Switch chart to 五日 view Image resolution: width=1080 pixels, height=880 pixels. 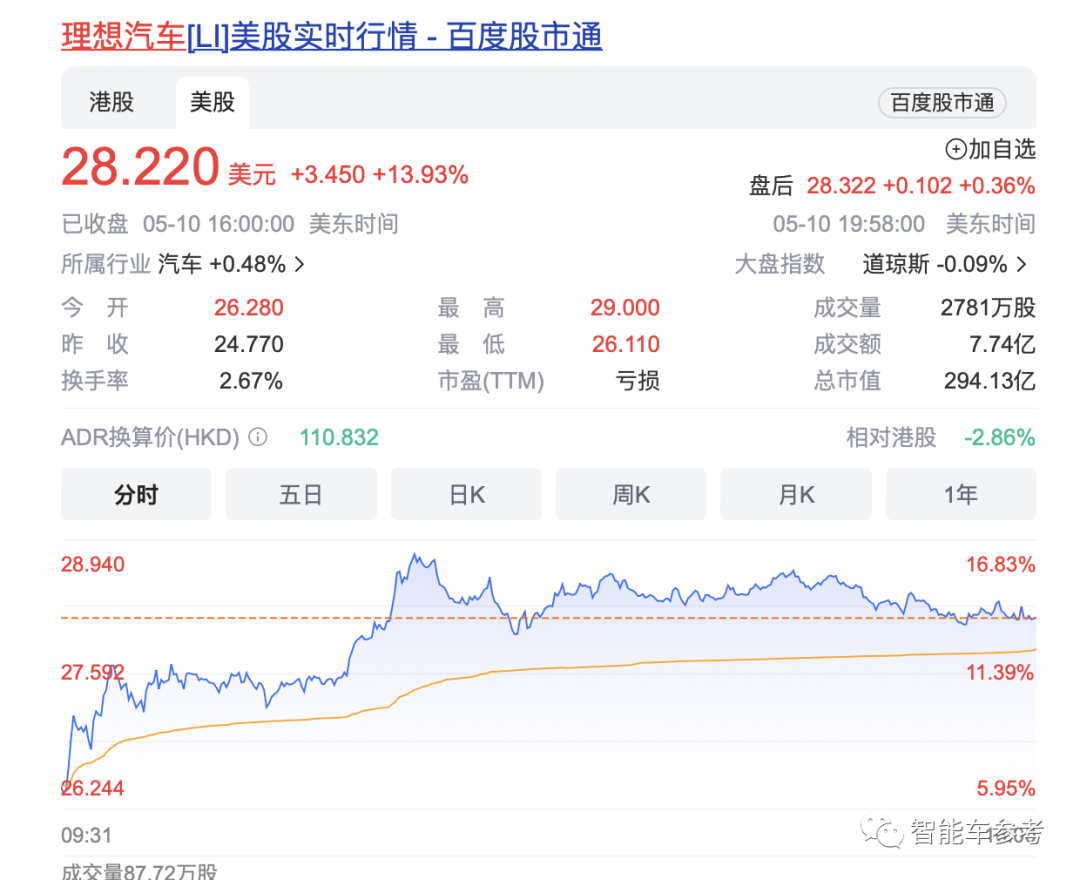pyautogui.click(x=301, y=494)
